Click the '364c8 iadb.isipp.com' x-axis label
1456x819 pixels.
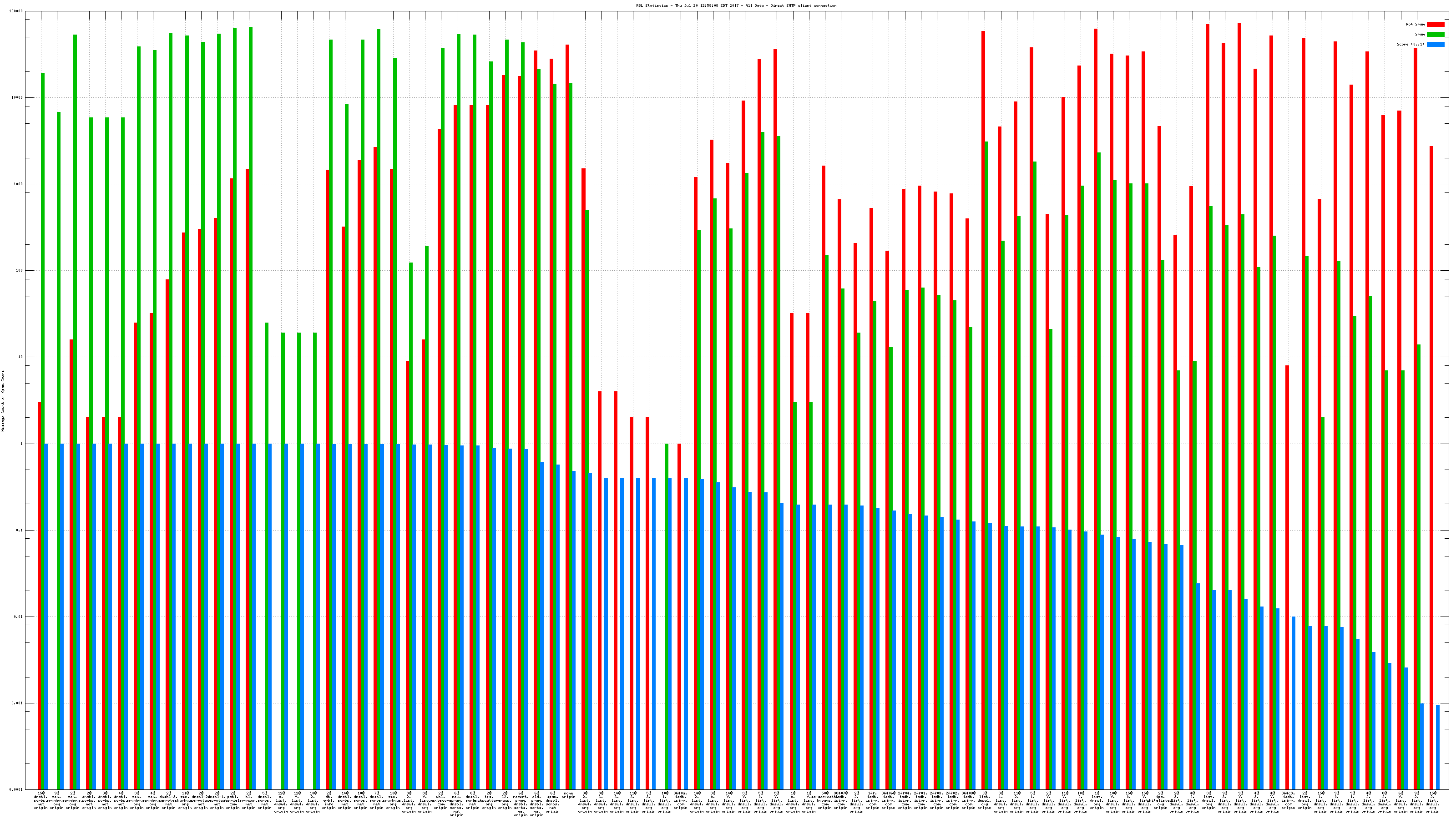1289,801
